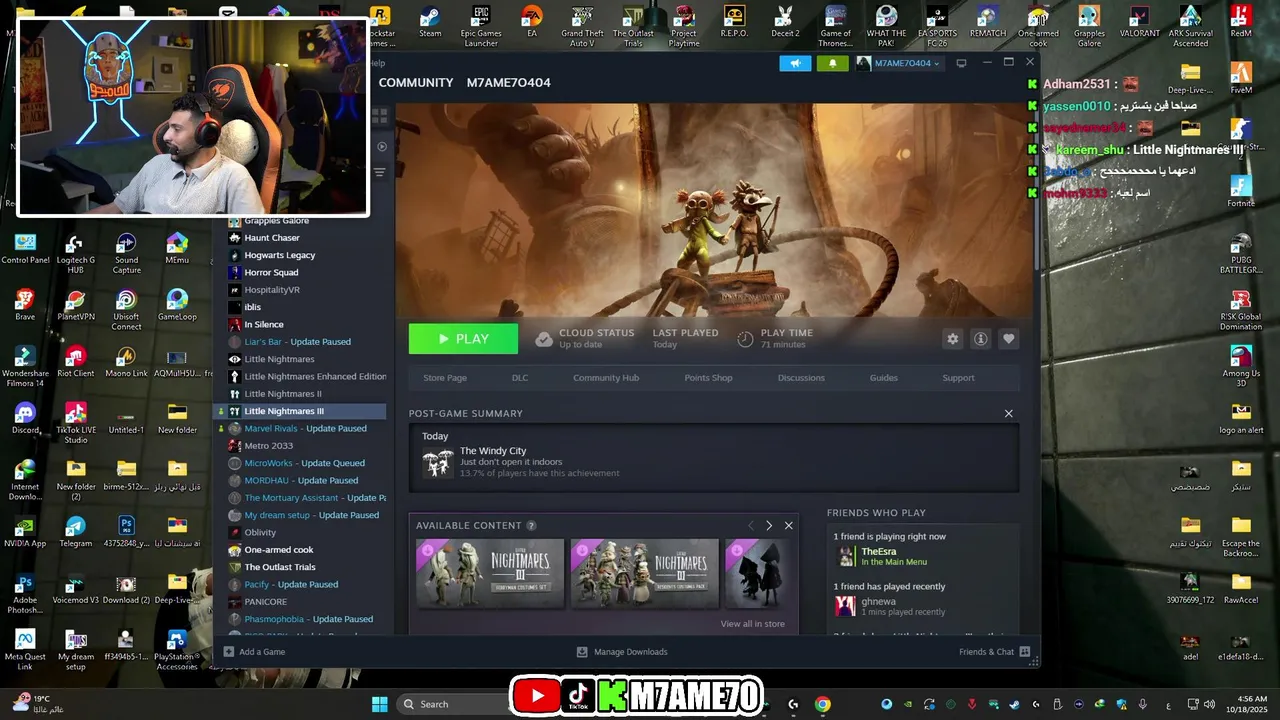Open the M7AME7O404 profile tab
Image resolution: width=1280 pixels, height=720 pixels.
pyautogui.click(x=508, y=83)
